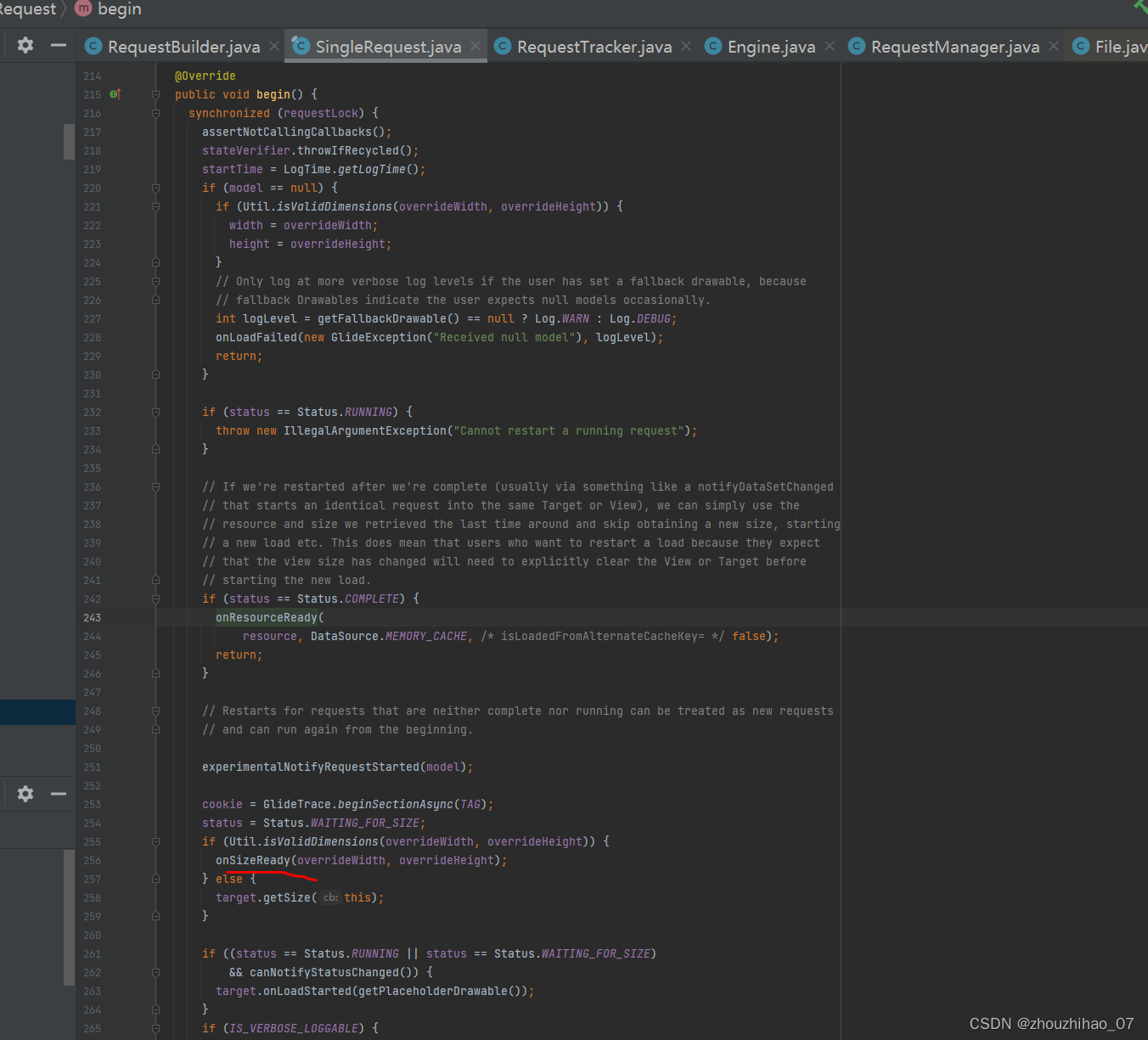
Task: Click the left panel scrollbar thumb
Action: pyautogui.click(x=69, y=142)
